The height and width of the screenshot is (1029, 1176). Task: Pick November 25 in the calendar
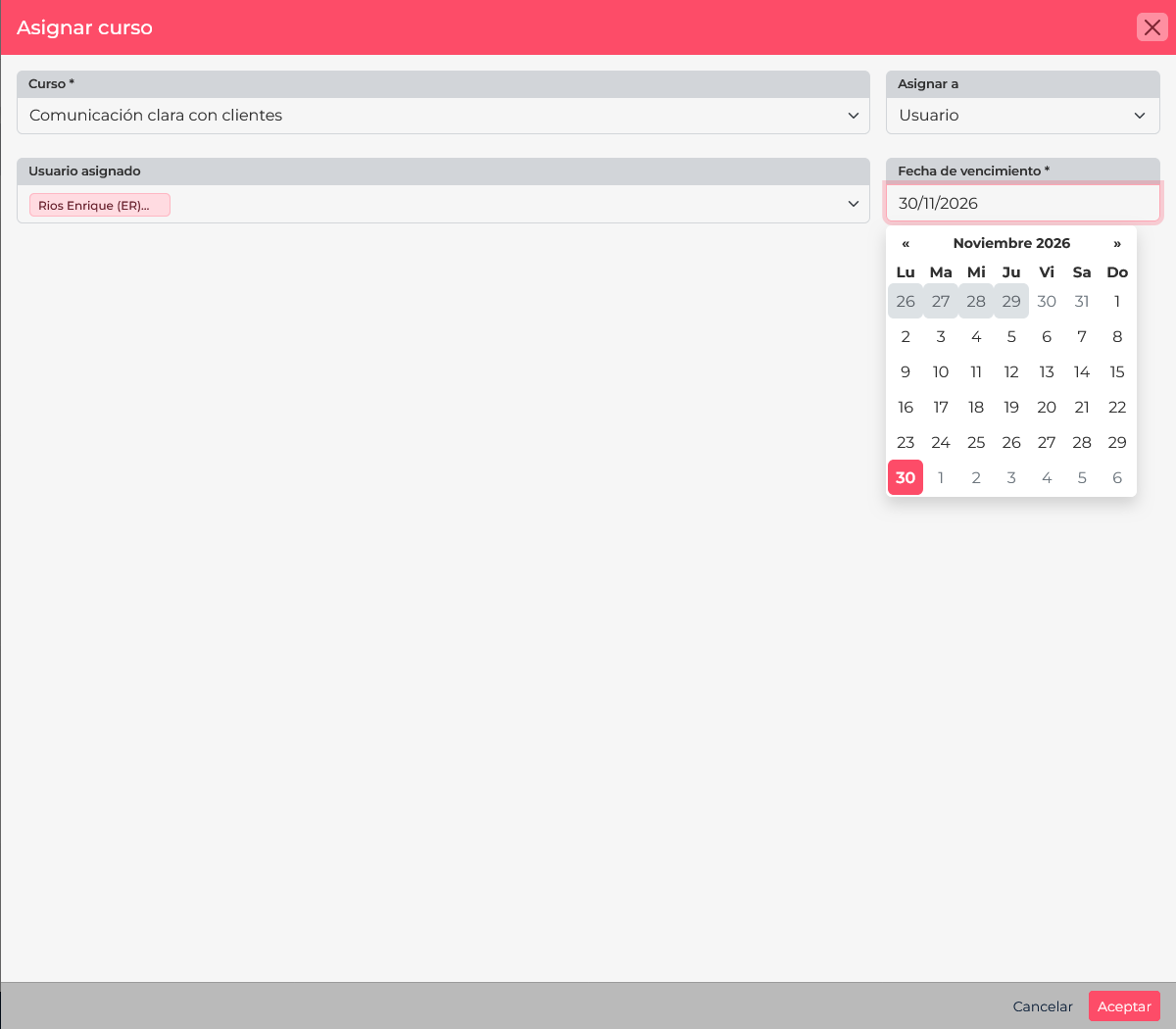(976, 443)
